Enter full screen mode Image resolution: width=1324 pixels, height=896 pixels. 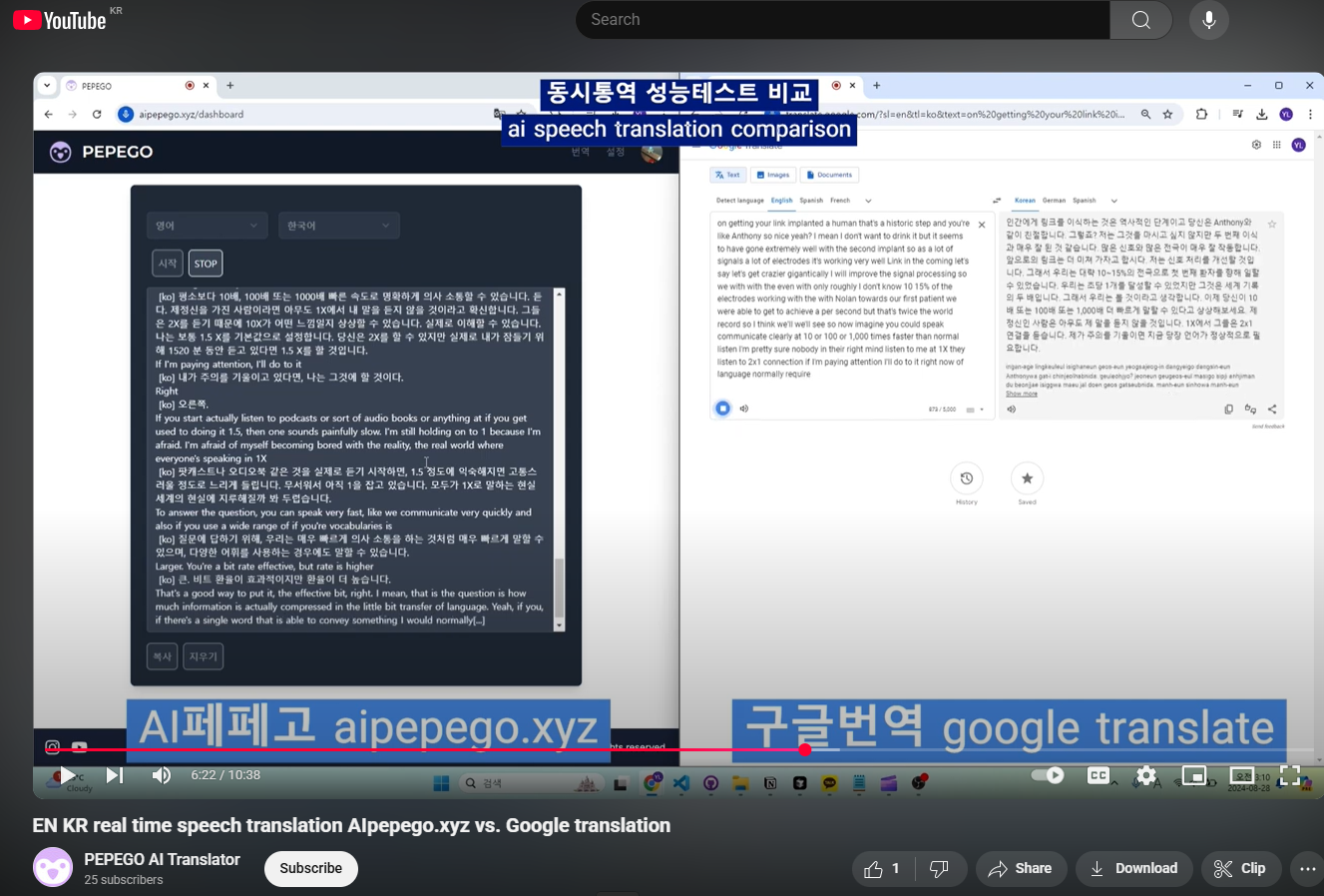click(x=1289, y=775)
